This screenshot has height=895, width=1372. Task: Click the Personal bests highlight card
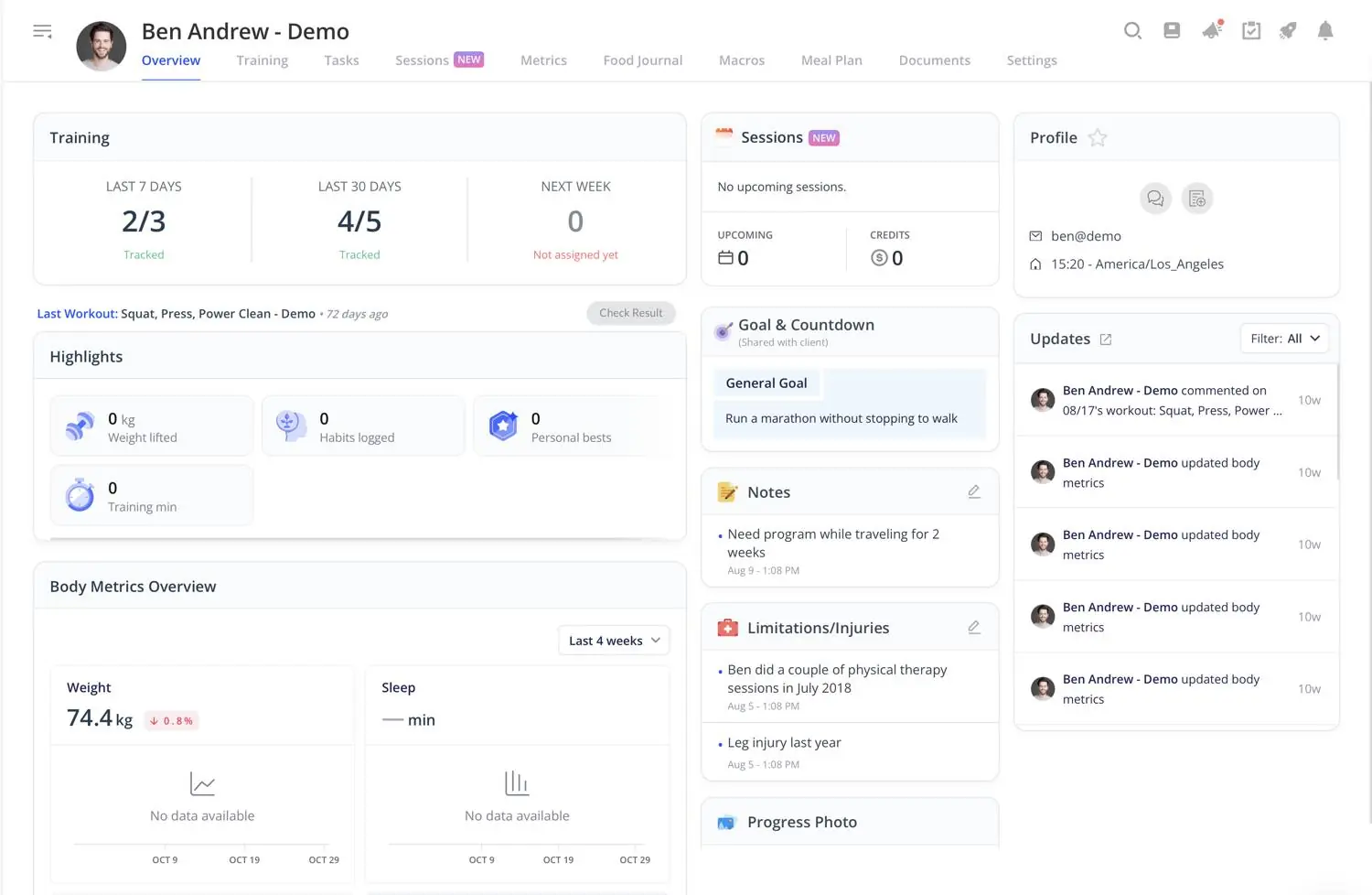click(569, 426)
